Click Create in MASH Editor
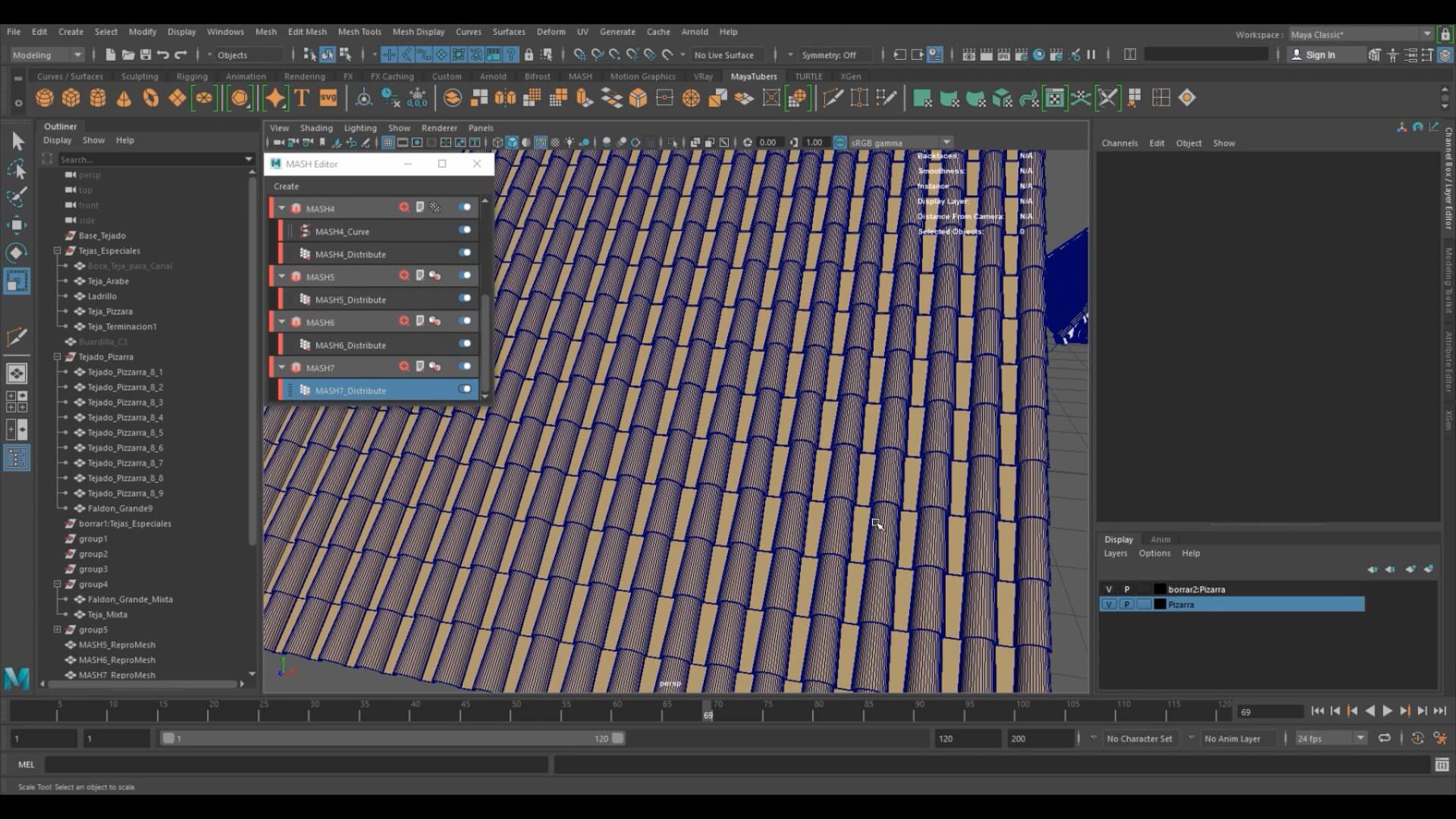 click(x=286, y=187)
